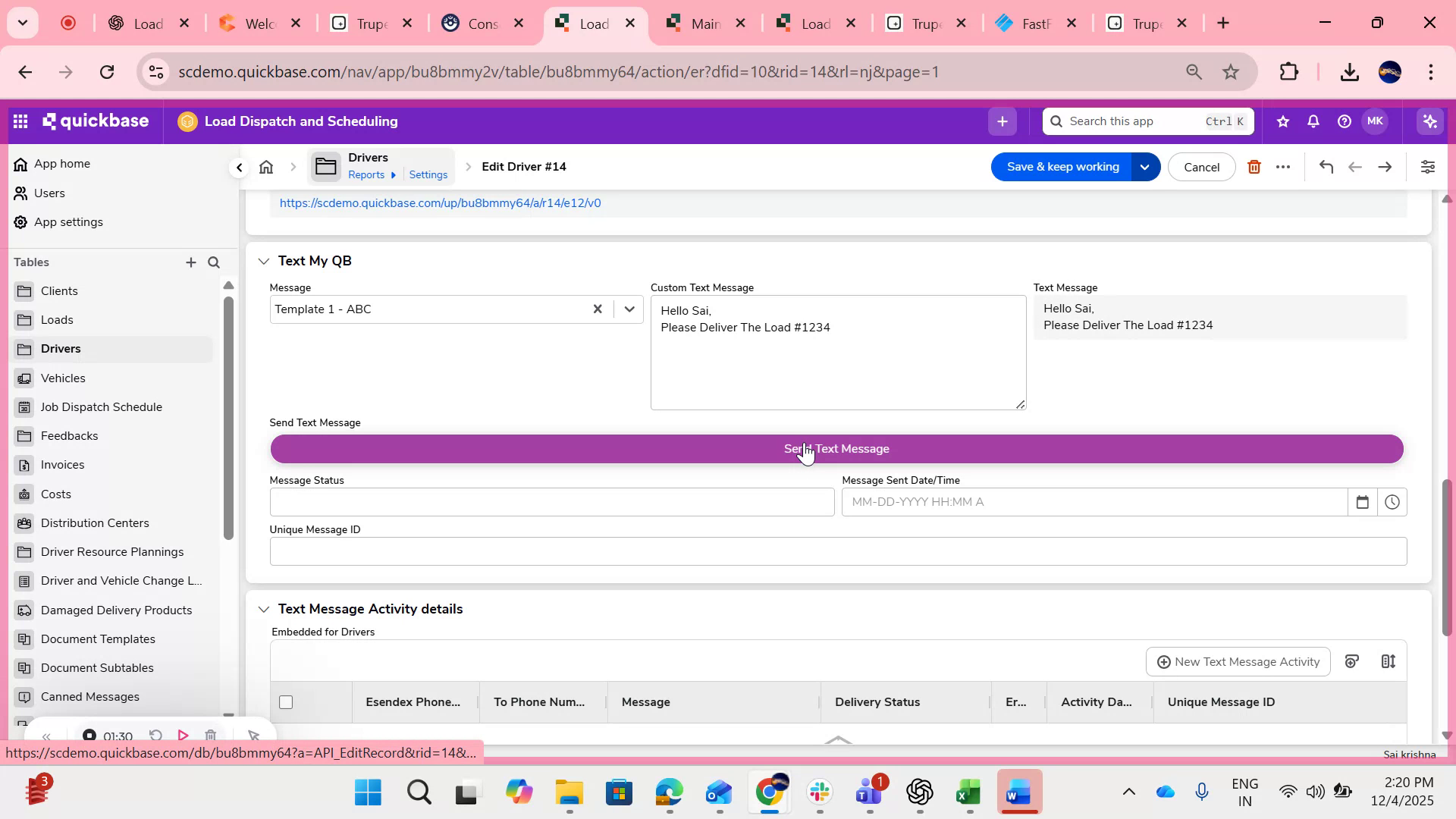Image resolution: width=1456 pixels, height=819 pixels.
Task: Expand the Save & keep working dropdown arrow
Action: click(1145, 167)
